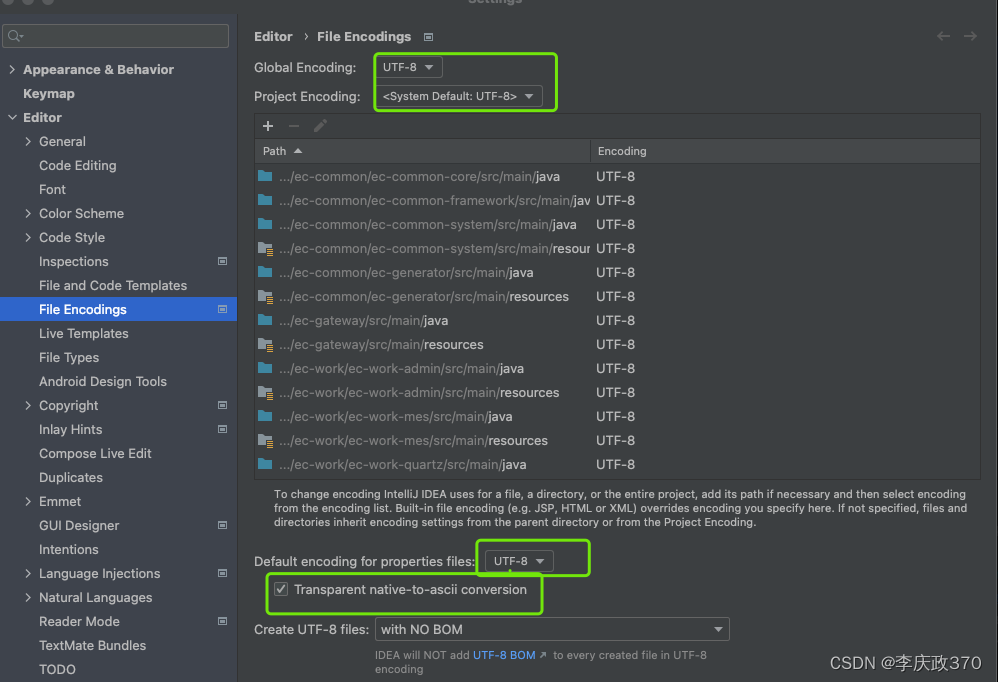Click folder icon of ec-work-quartz java path
The height and width of the screenshot is (682, 998).
[265, 464]
